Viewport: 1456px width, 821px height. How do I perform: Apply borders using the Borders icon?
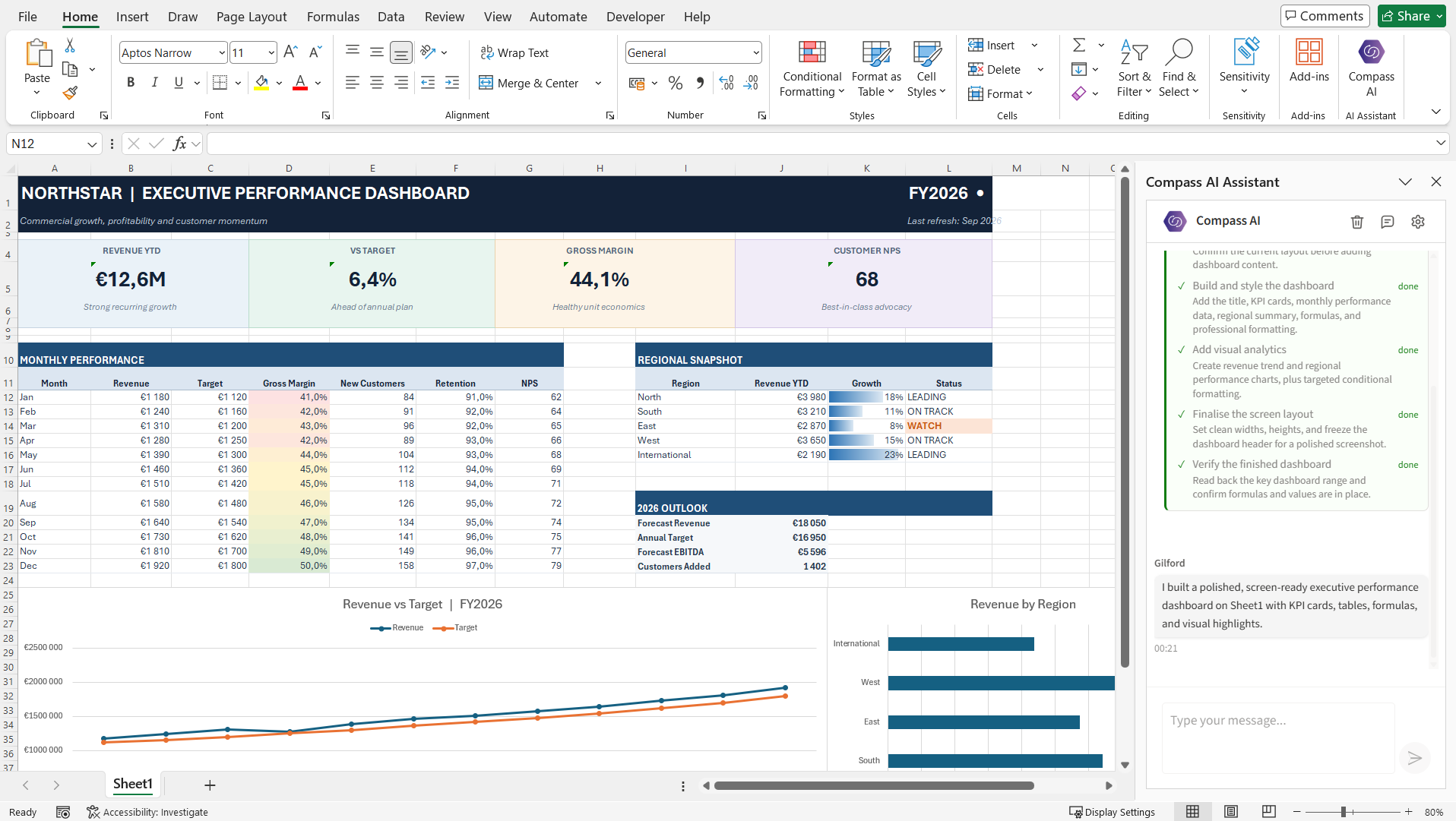pyautogui.click(x=220, y=83)
